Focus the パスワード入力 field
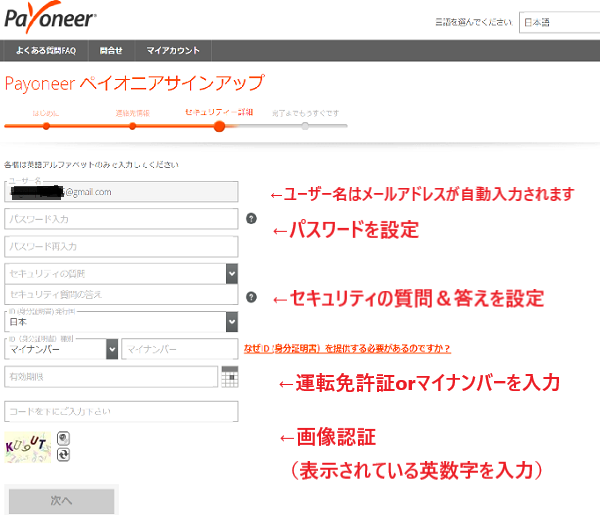This screenshot has height=515, width=600. point(121,219)
